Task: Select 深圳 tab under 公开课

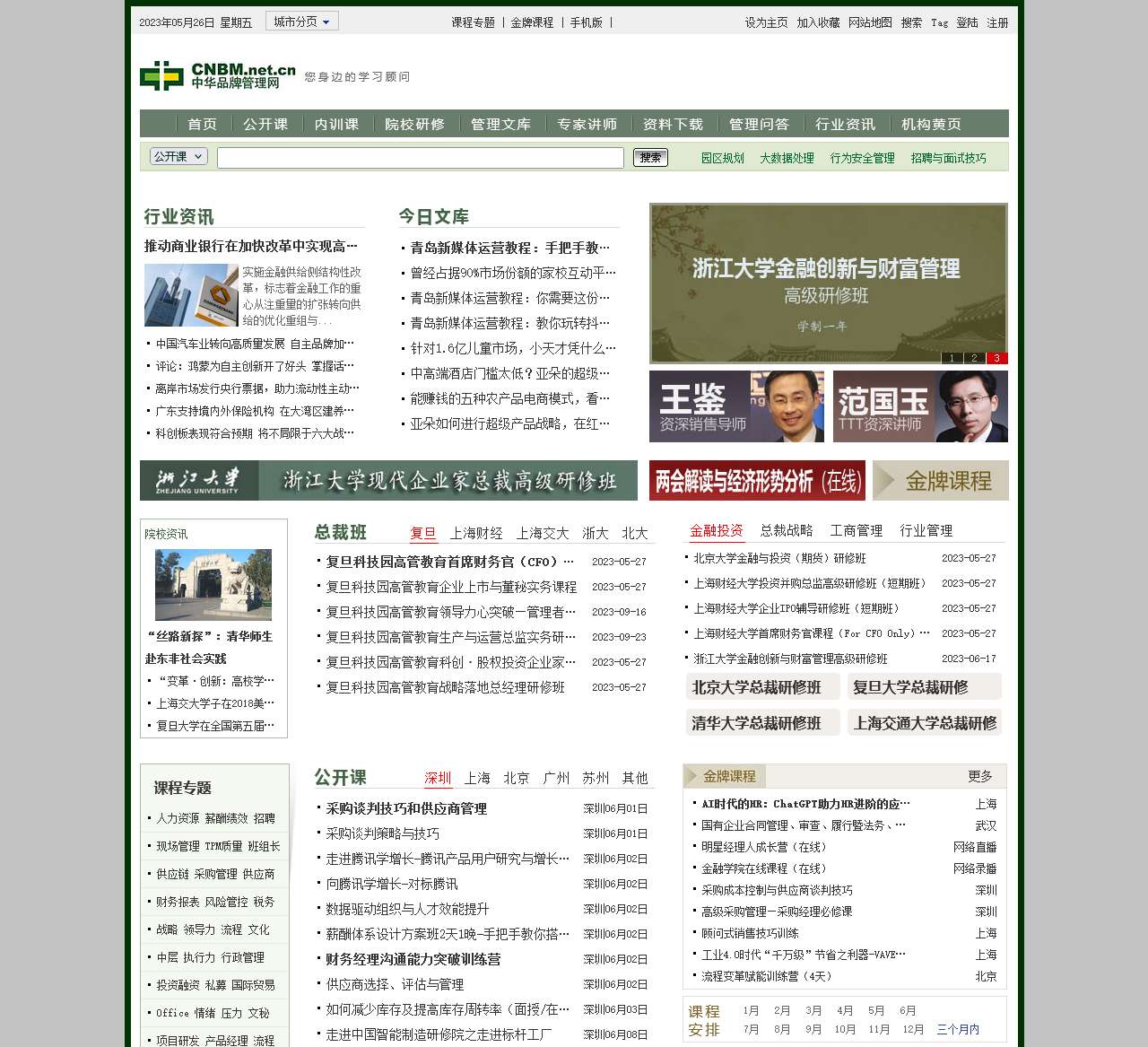Action: [438, 778]
